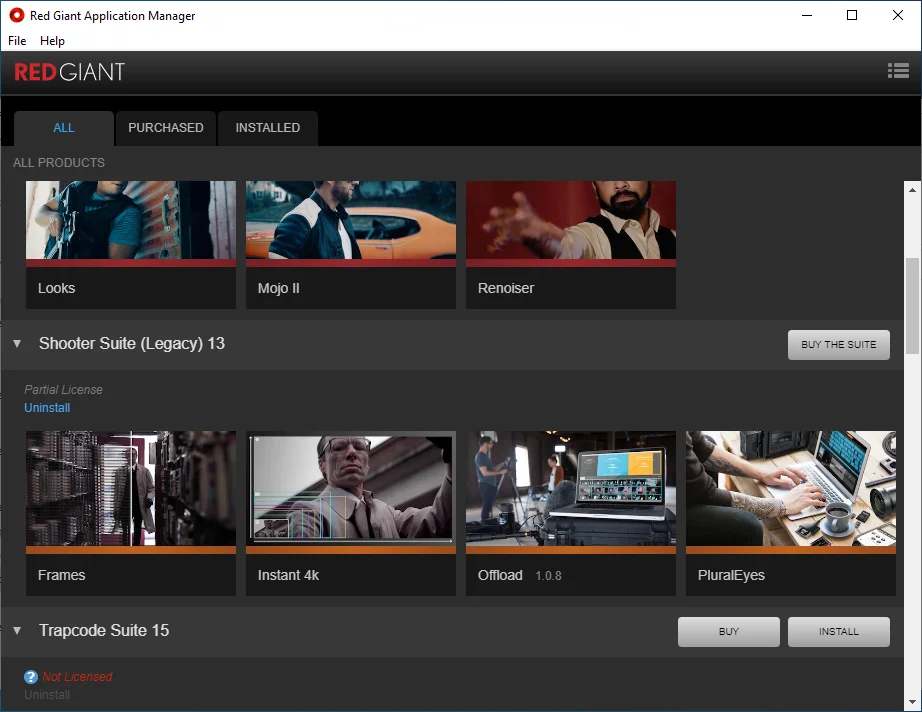The image size is (922, 712).
Task: Click the scrollbar down arrow
Action: pos(912,702)
